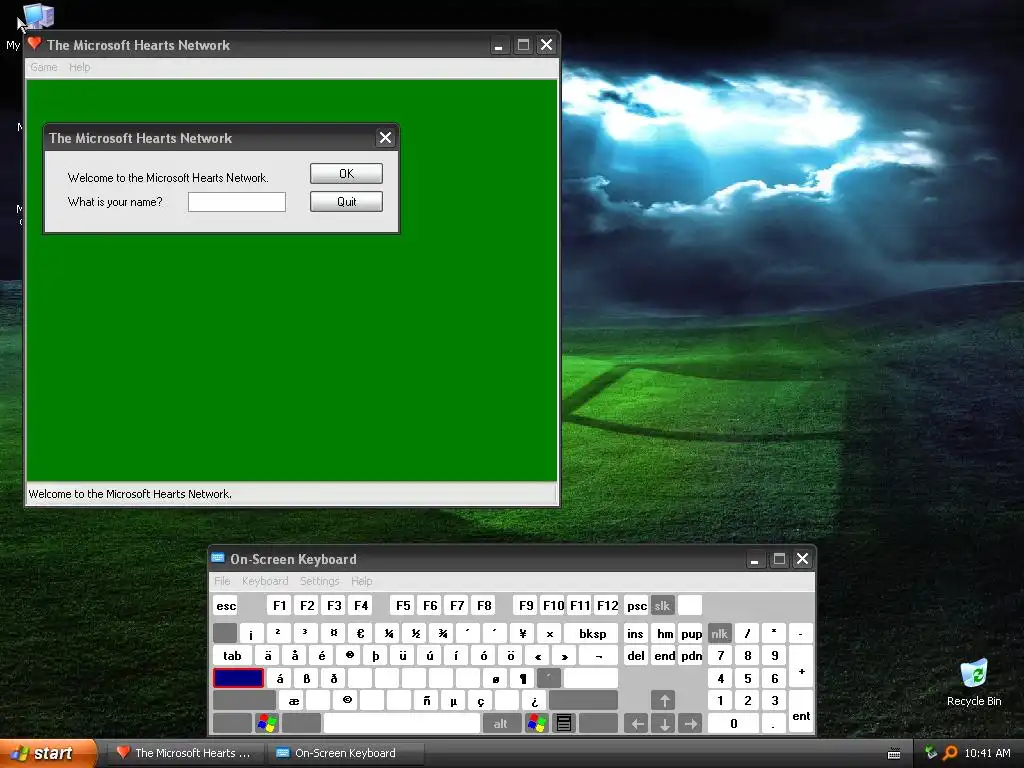Viewport: 1024px width, 768px height.
Task: Click the æ key
Action: (x=293, y=701)
